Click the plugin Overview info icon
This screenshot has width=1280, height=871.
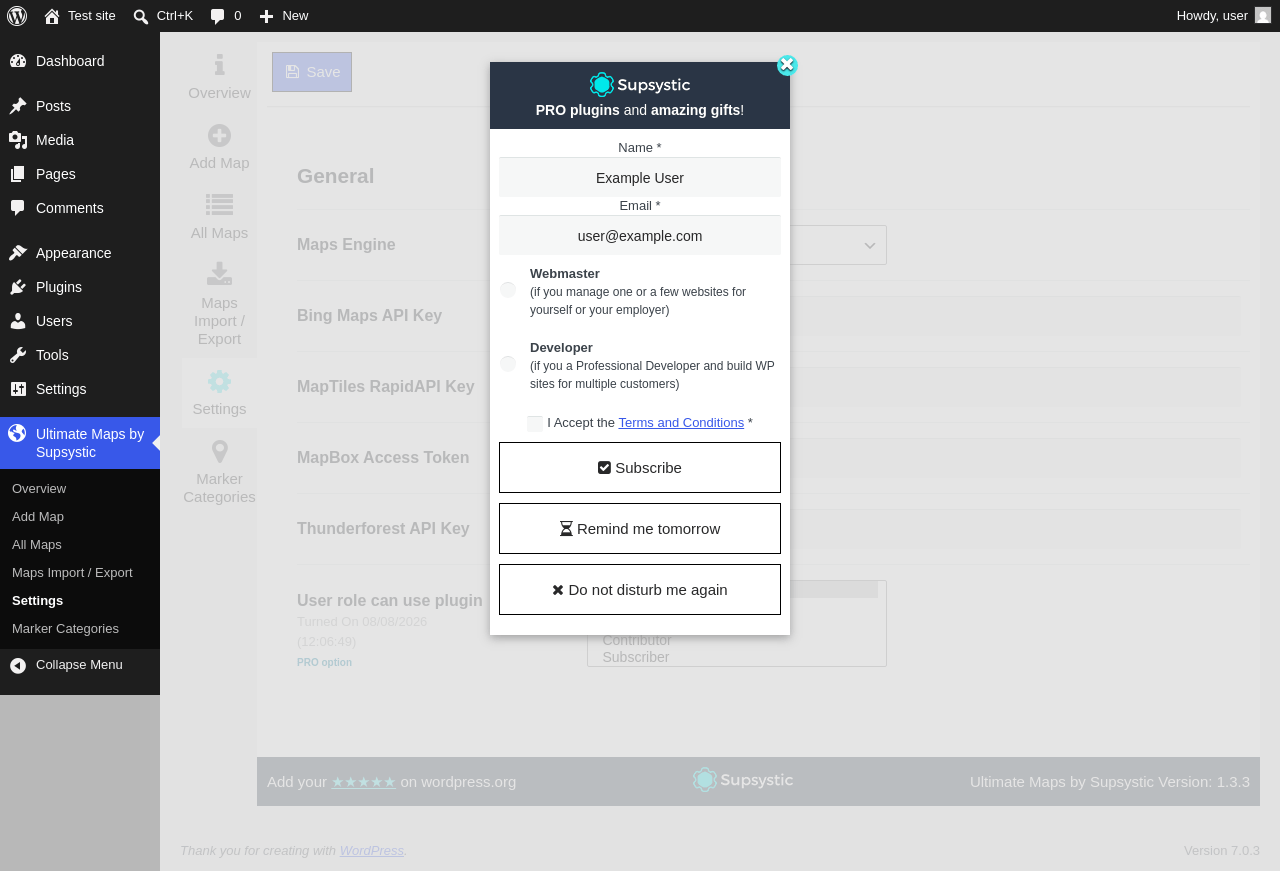click(220, 65)
